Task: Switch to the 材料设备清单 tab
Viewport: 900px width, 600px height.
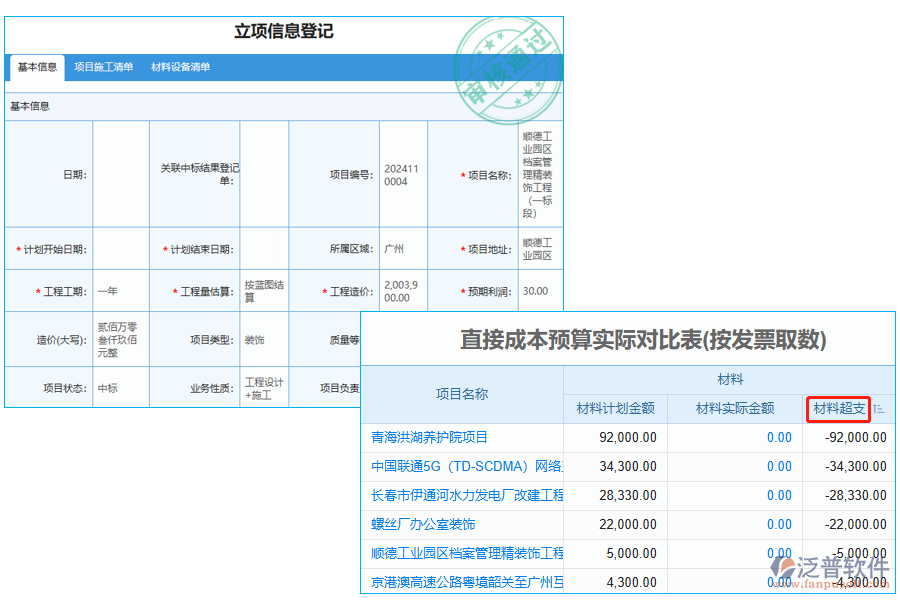Action: (180, 68)
